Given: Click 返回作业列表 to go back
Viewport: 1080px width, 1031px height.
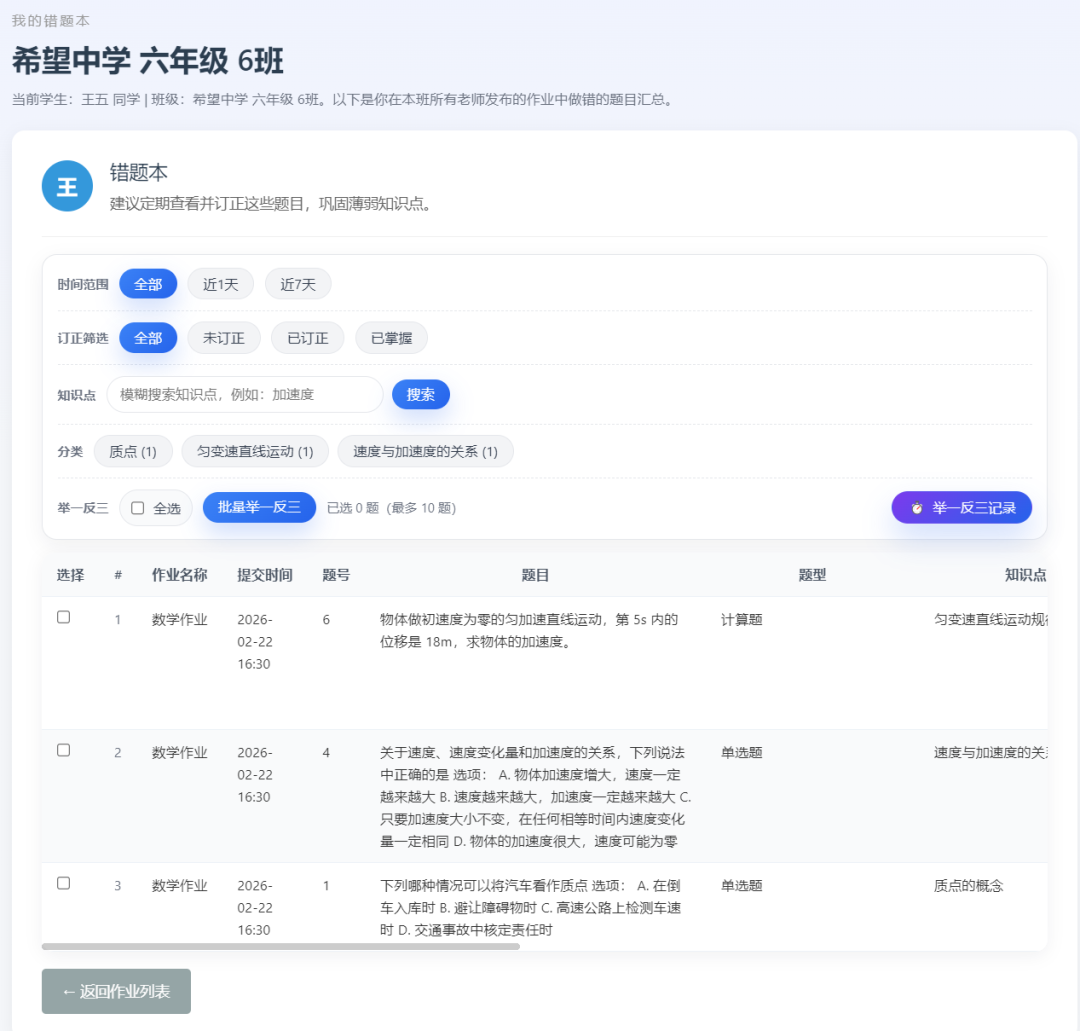Looking at the screenshot, I should [115, 990].
